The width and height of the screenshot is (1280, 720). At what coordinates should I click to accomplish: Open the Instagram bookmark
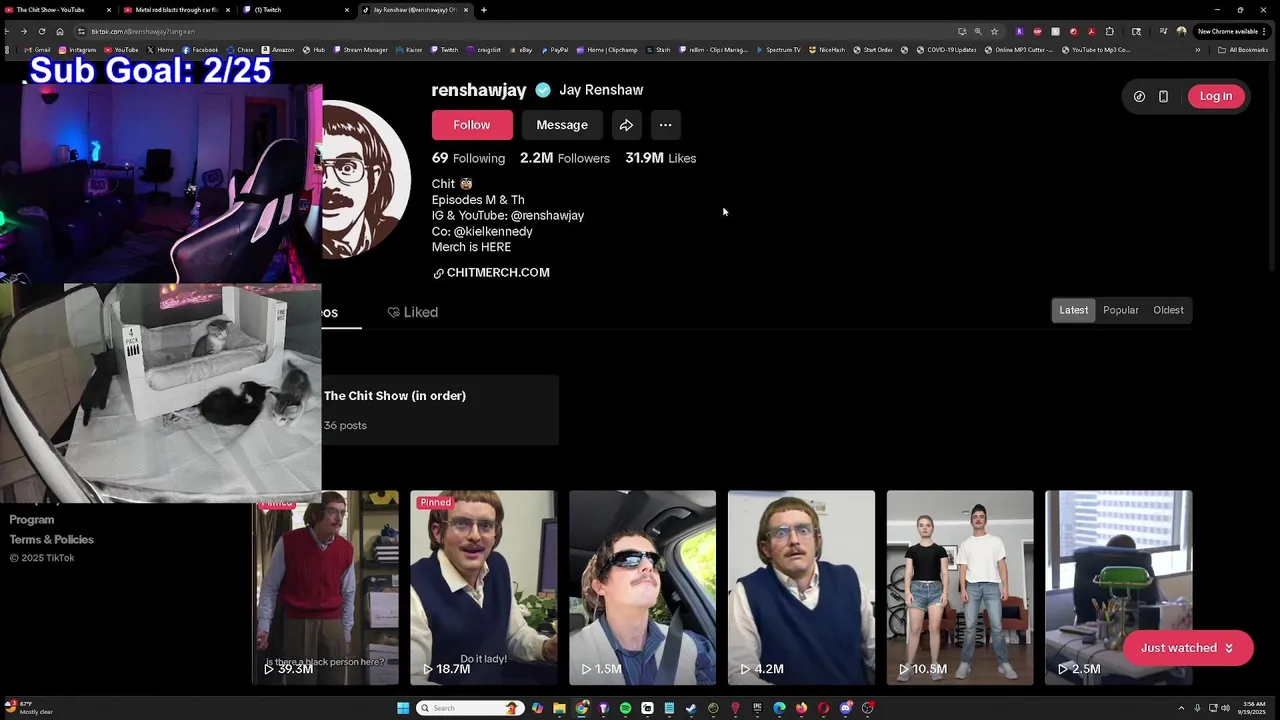pyautogui.click(x=78, y=49)
